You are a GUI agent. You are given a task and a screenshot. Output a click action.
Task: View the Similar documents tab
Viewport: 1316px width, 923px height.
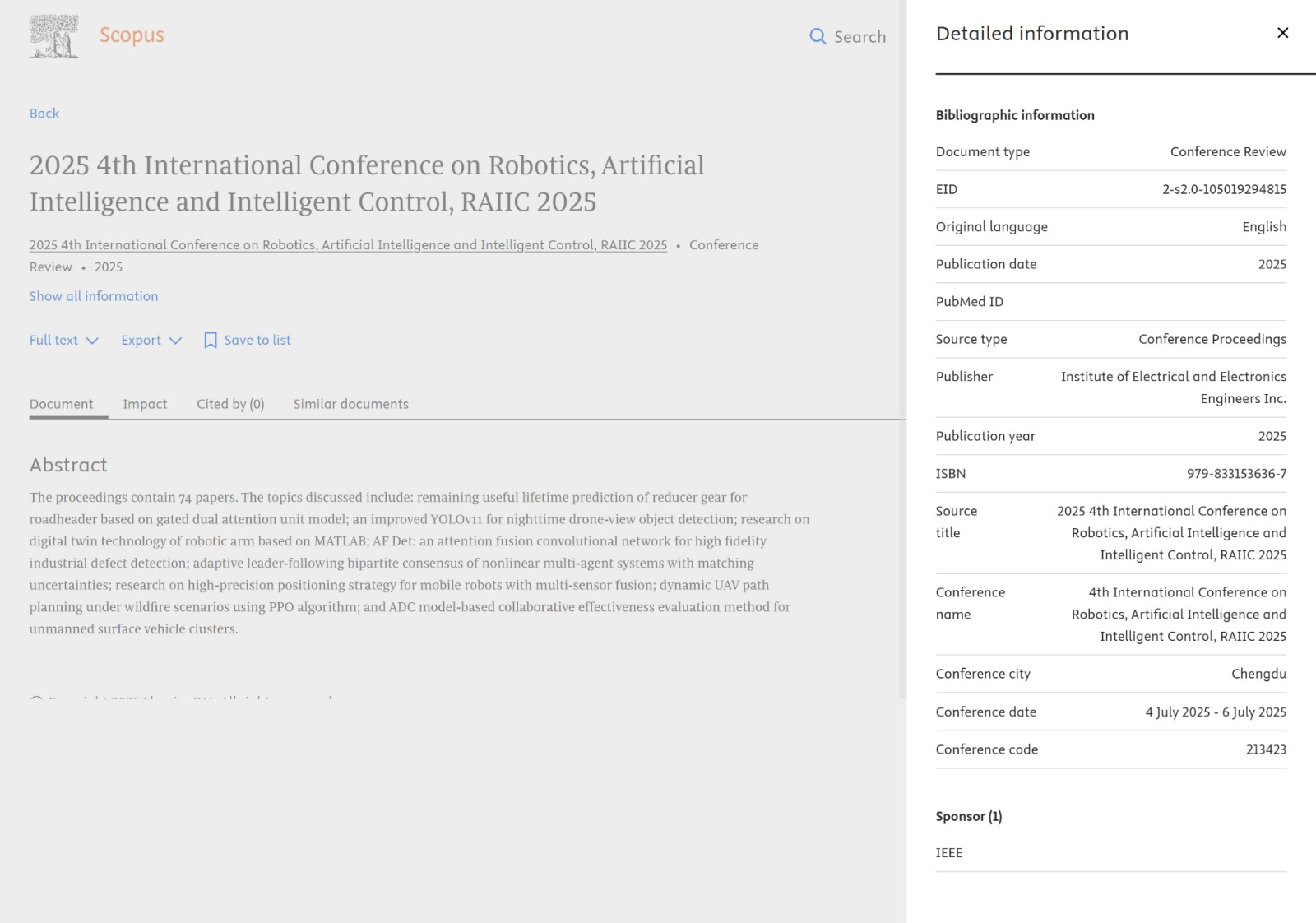(x=351, y=404)
